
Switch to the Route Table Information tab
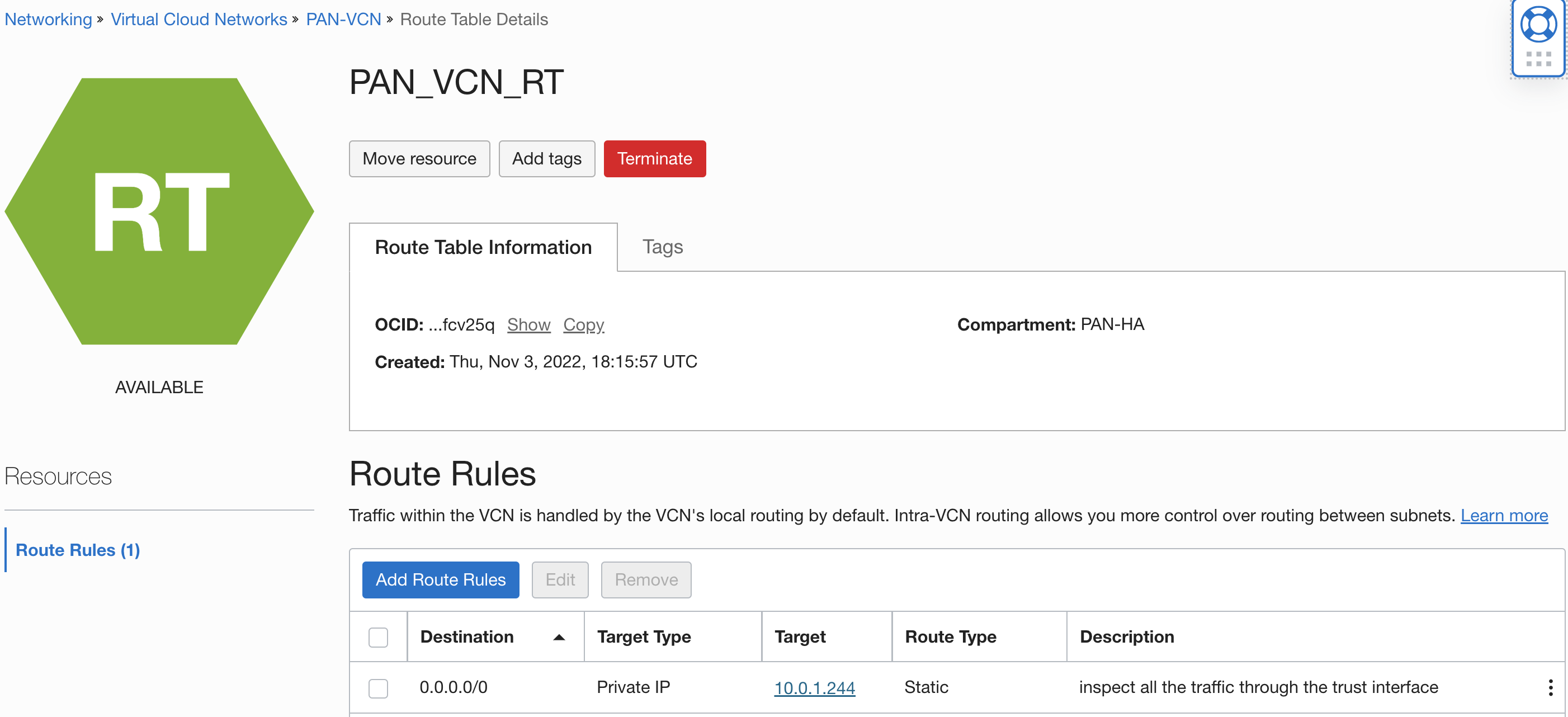483,247
